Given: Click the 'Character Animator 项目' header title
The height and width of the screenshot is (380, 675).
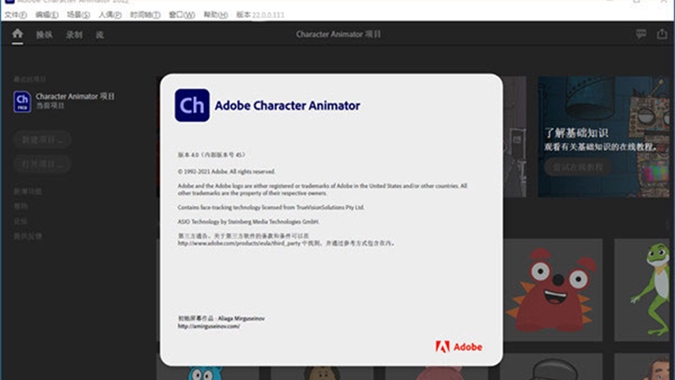Looking at the screenshot, I should click(x=338, y=34).
